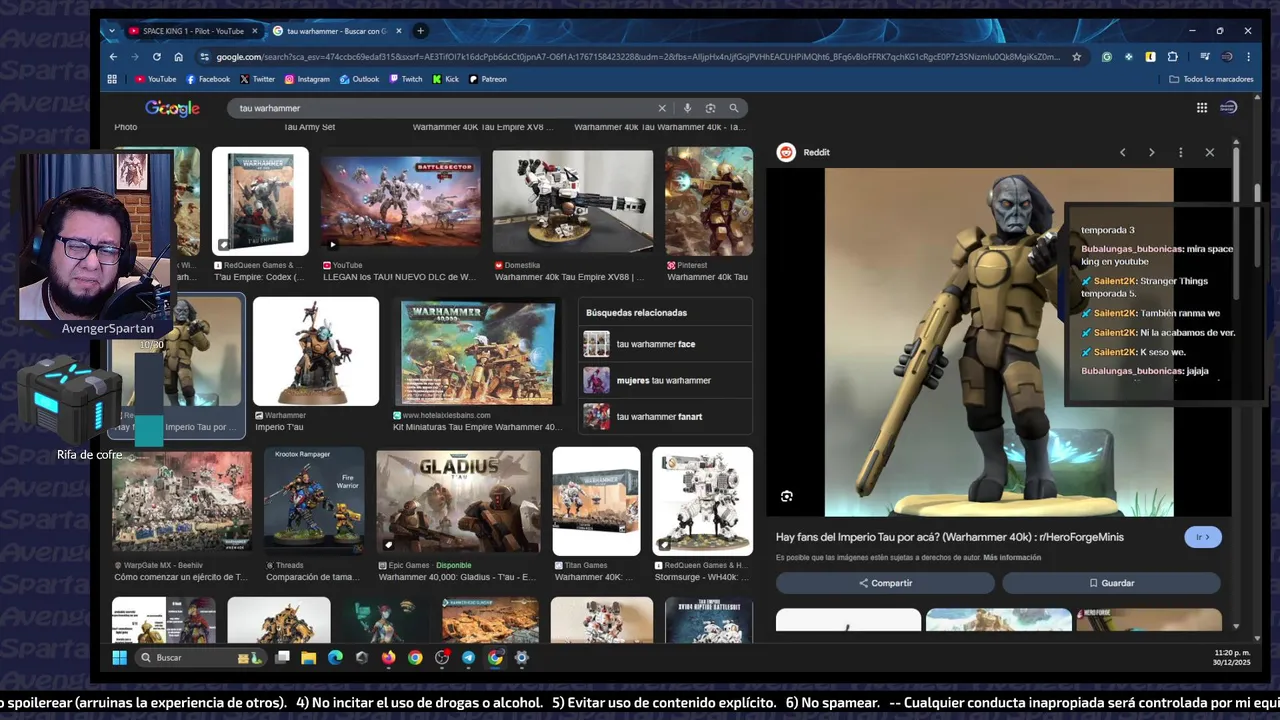The width and height of the screenshot is (1280, 720).
Task: Start voice search with the microphone icon
Action: [687, 108]
